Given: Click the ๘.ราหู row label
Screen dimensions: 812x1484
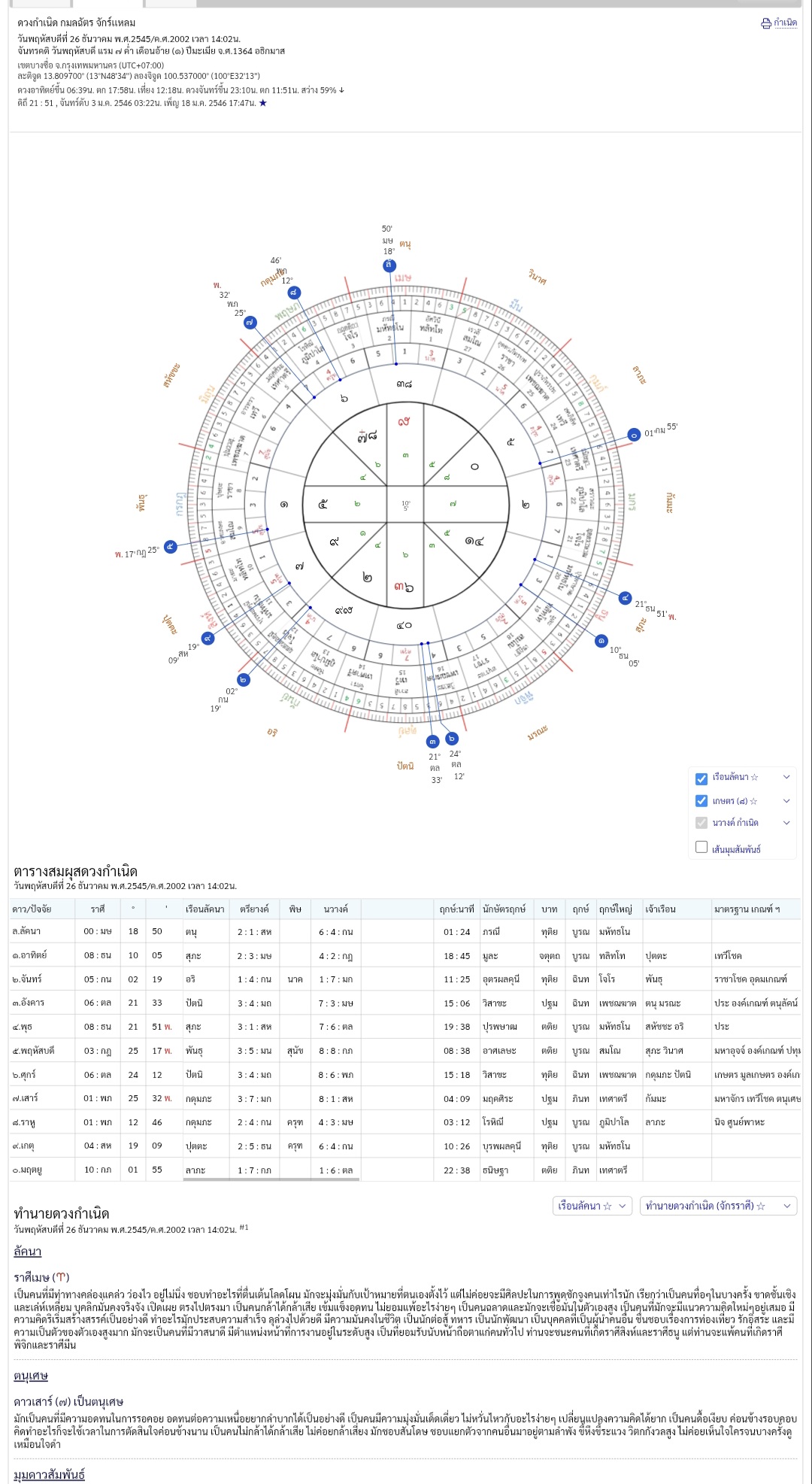Looking at the screenshot, I should [x=24, y=1122].
